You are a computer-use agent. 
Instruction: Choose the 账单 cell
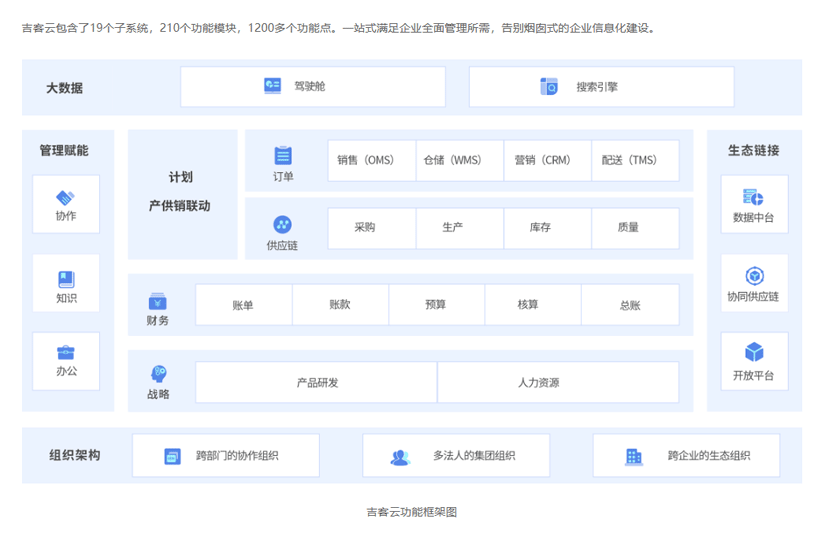click(x=244, y=305)
